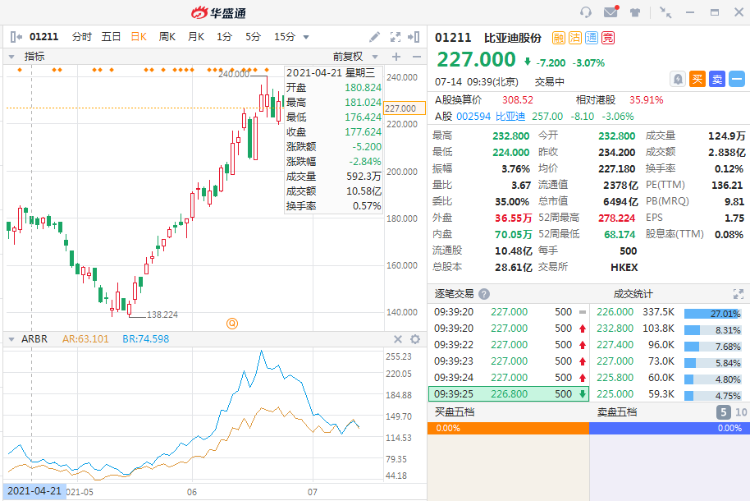Click the drawing pencil tool icon
Viewport: 750px width, 501px height.
coord(374,37)
